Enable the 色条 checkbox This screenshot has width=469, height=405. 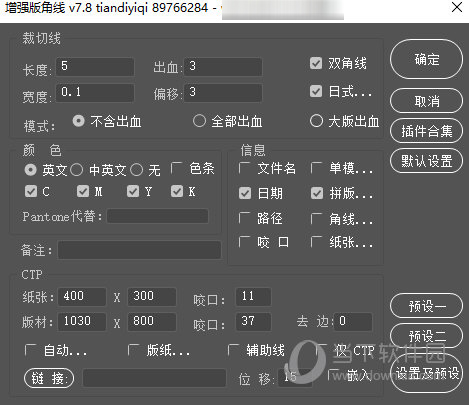176,168
